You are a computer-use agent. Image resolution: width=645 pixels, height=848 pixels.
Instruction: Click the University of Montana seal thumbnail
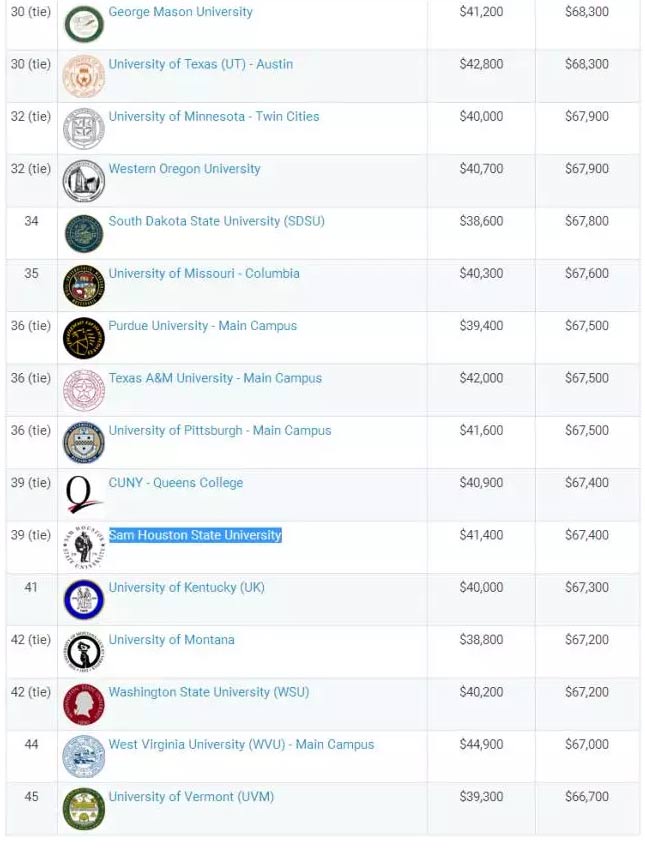click(x=84, y=652)
